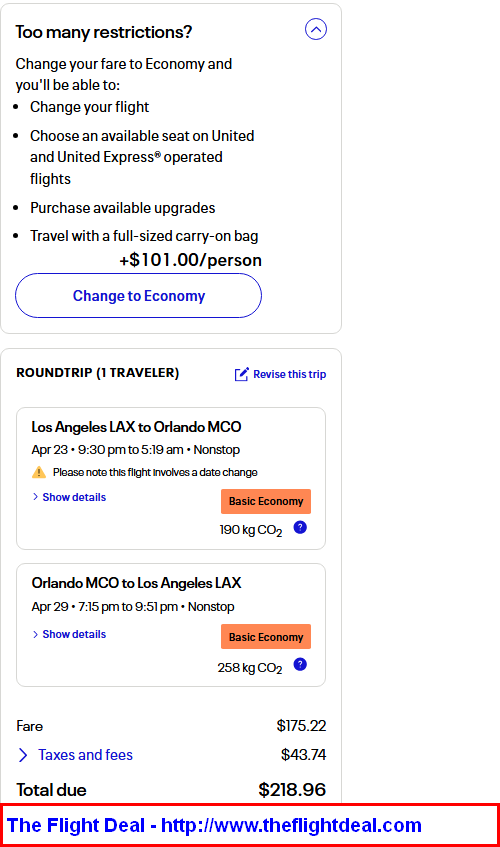
Task: Open the 190 kg CO2 help icon
Action: (x=300, y=527)
